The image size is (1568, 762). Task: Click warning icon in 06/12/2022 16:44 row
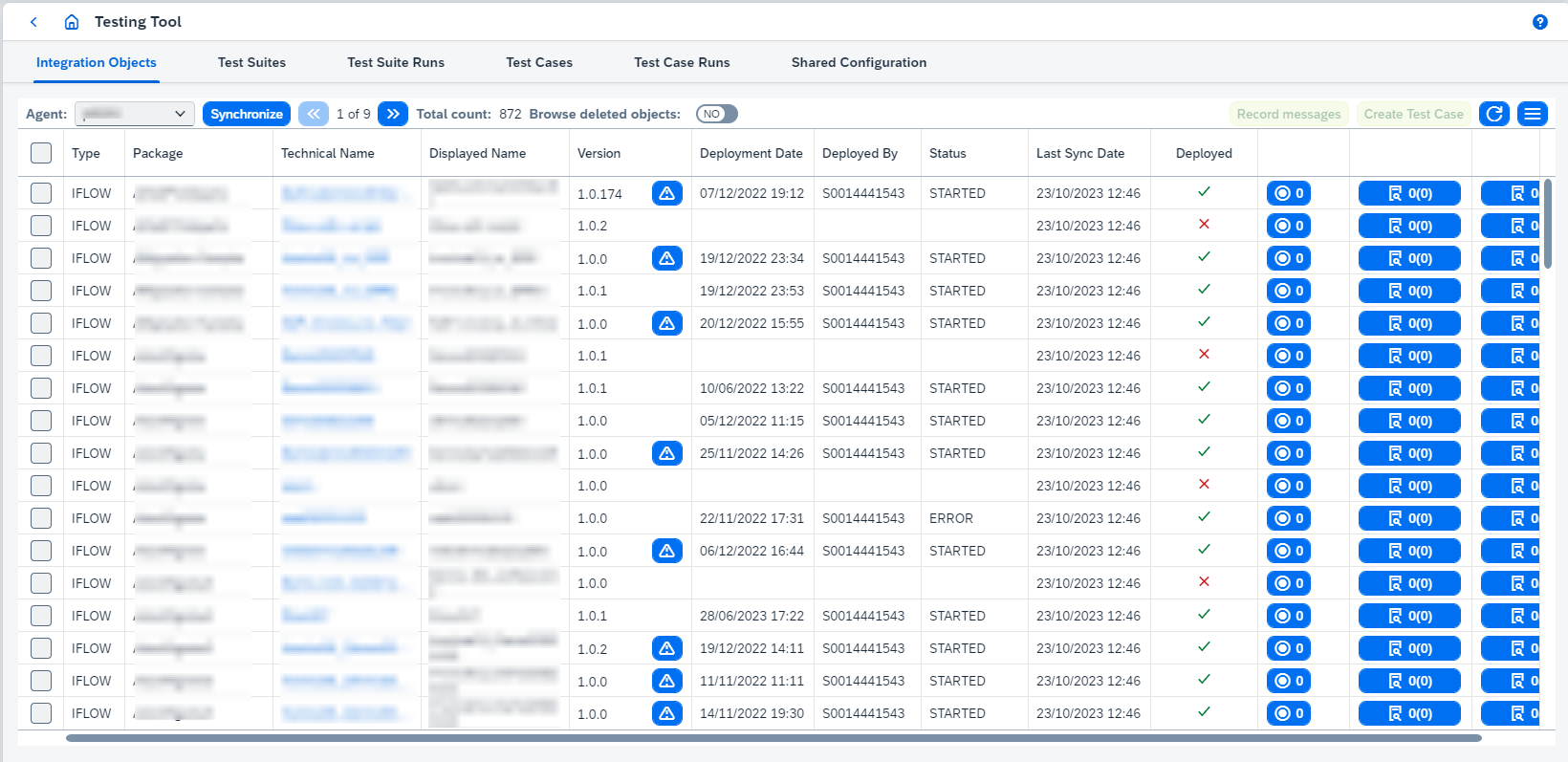[x=667, y=551]
